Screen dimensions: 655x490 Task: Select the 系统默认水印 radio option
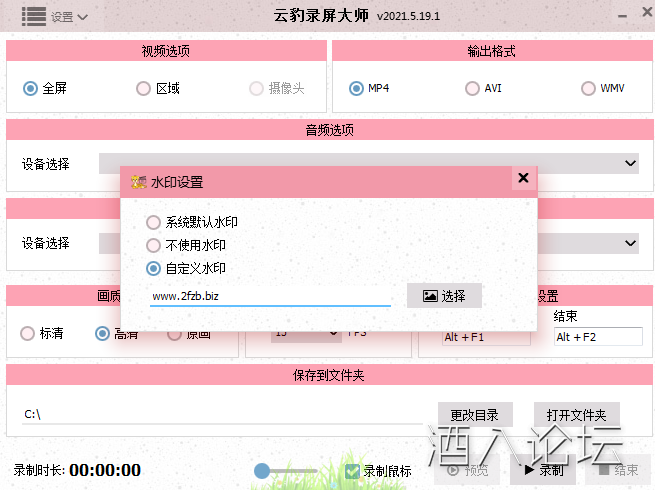coord(153,222)
